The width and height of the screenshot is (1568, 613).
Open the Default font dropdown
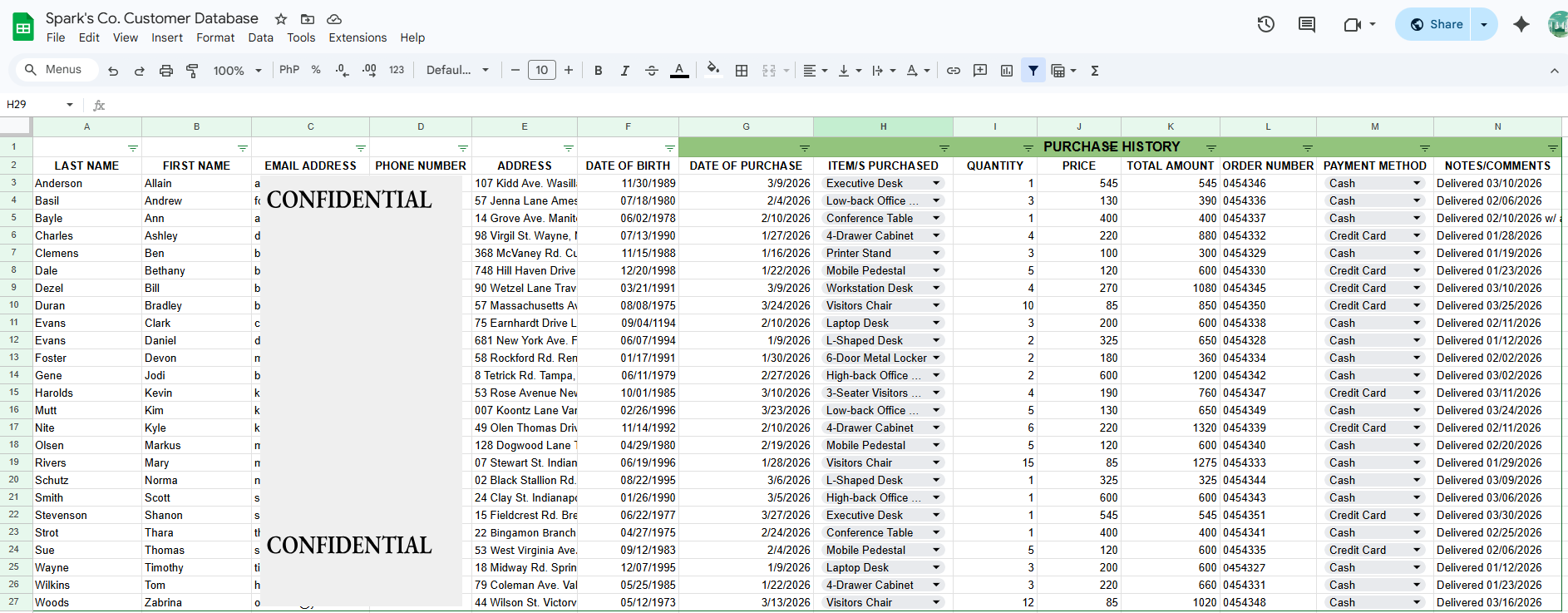tap(458, 70)
